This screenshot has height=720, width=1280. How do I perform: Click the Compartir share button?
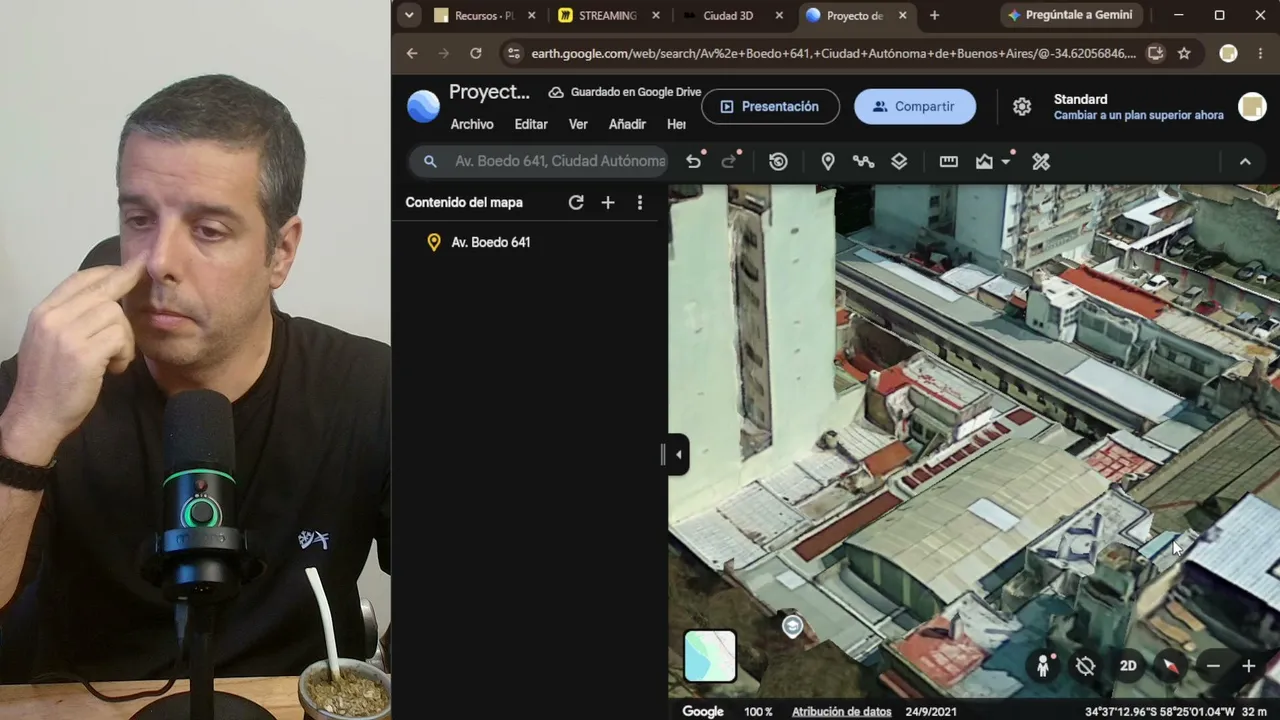pos(915,106)
